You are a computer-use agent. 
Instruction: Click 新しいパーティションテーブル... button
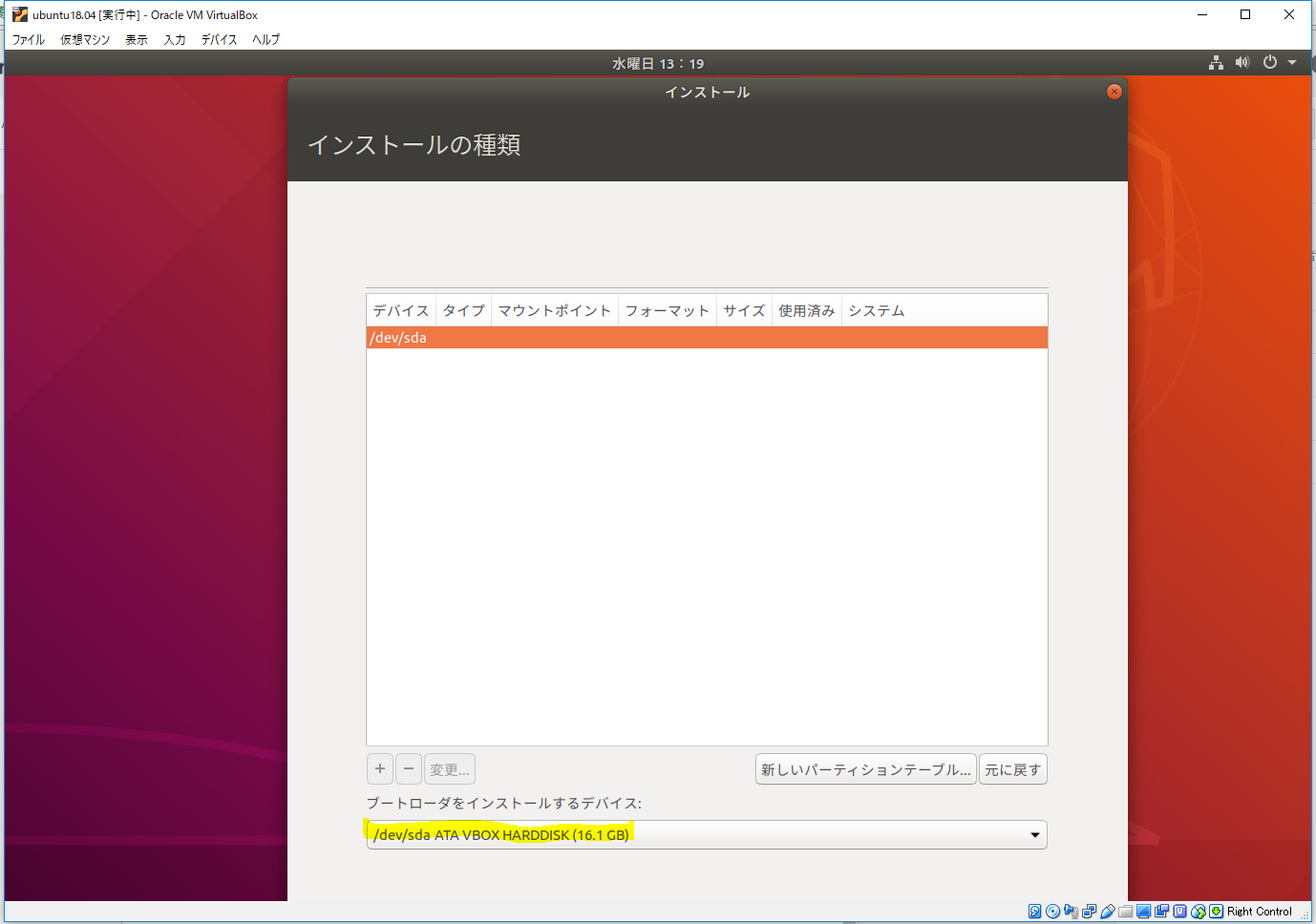pos(866,769)
